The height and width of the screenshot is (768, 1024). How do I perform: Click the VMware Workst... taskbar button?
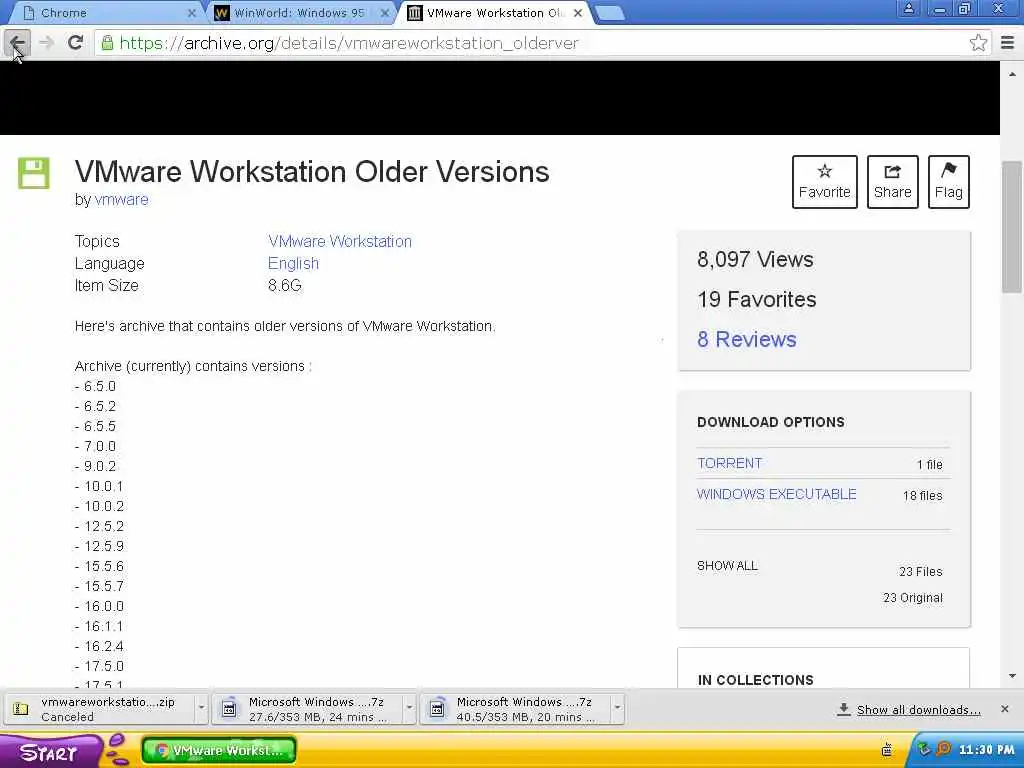pos(219,750)
